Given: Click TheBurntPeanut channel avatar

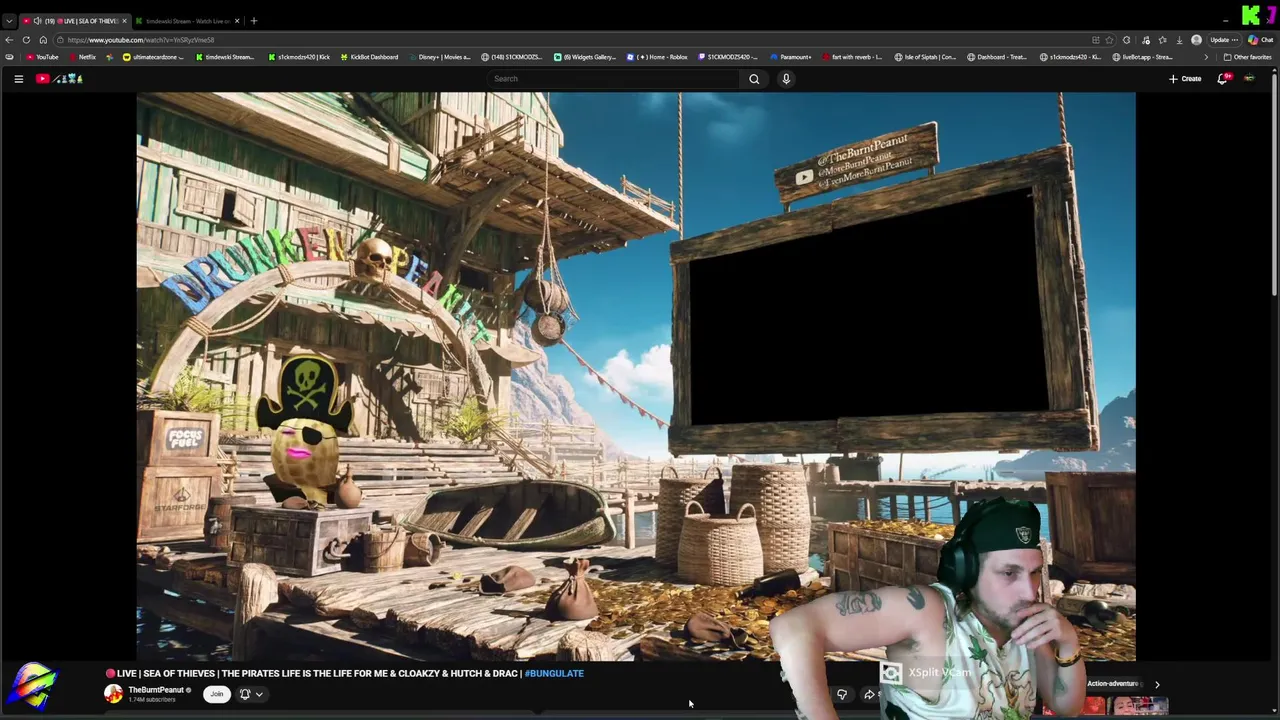Looking at the screenshot, I should pos(113,694).
